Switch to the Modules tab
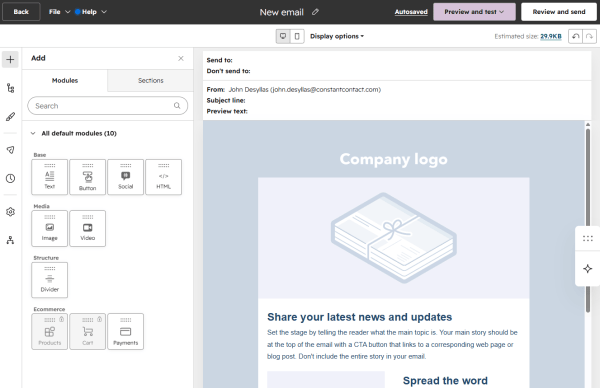Screen dimensions: 600x388 (x=65, y=80)
